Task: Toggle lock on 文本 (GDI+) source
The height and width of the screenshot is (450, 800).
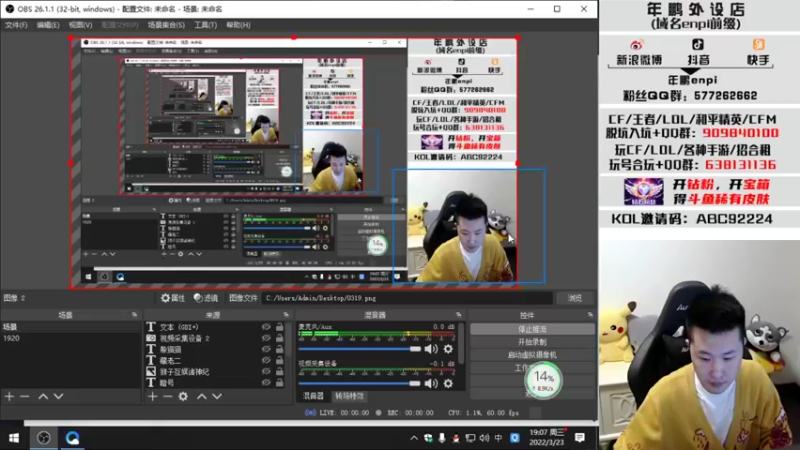Action: 280,327
